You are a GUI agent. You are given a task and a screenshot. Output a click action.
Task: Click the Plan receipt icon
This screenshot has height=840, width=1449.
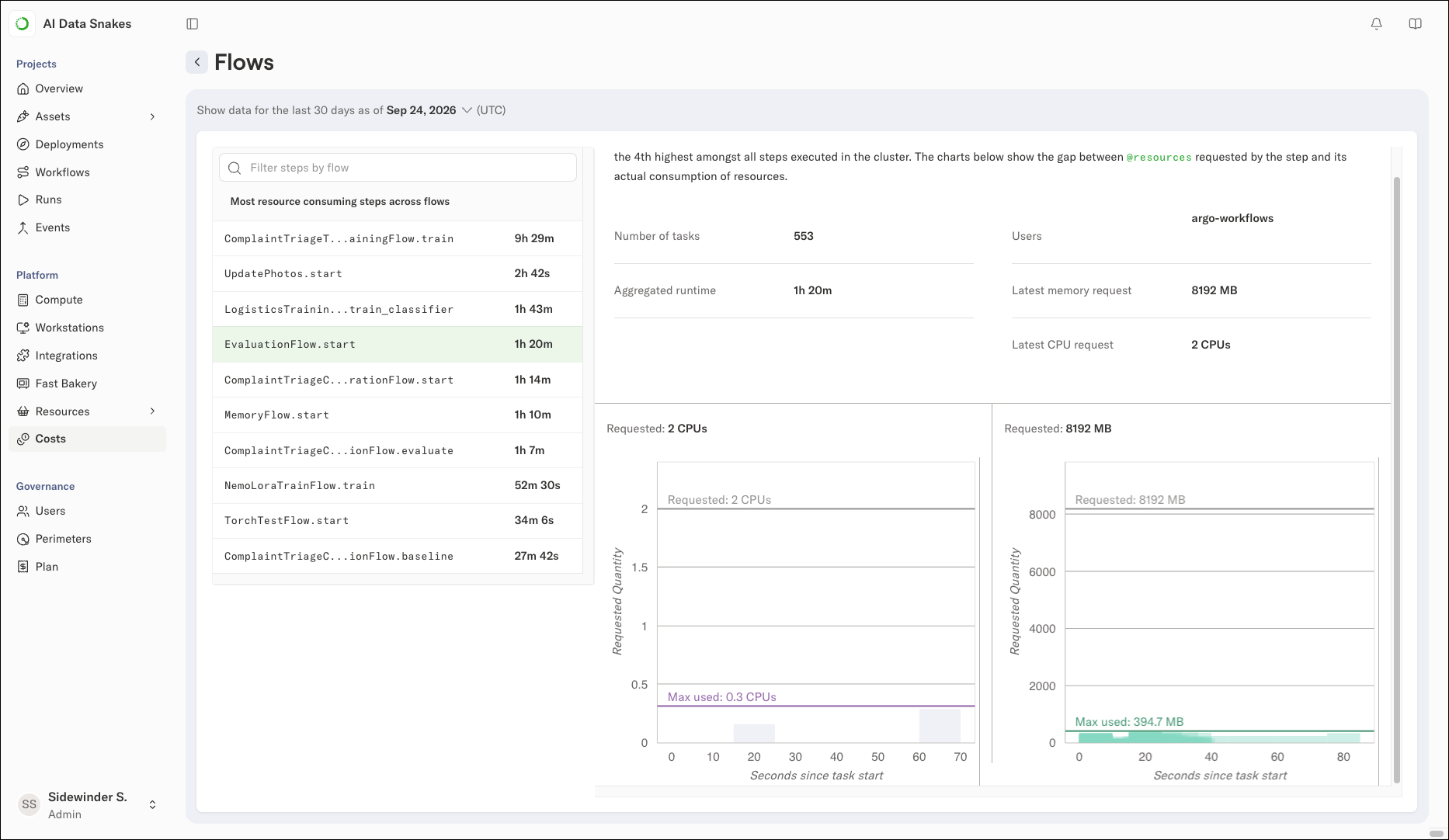23,567
